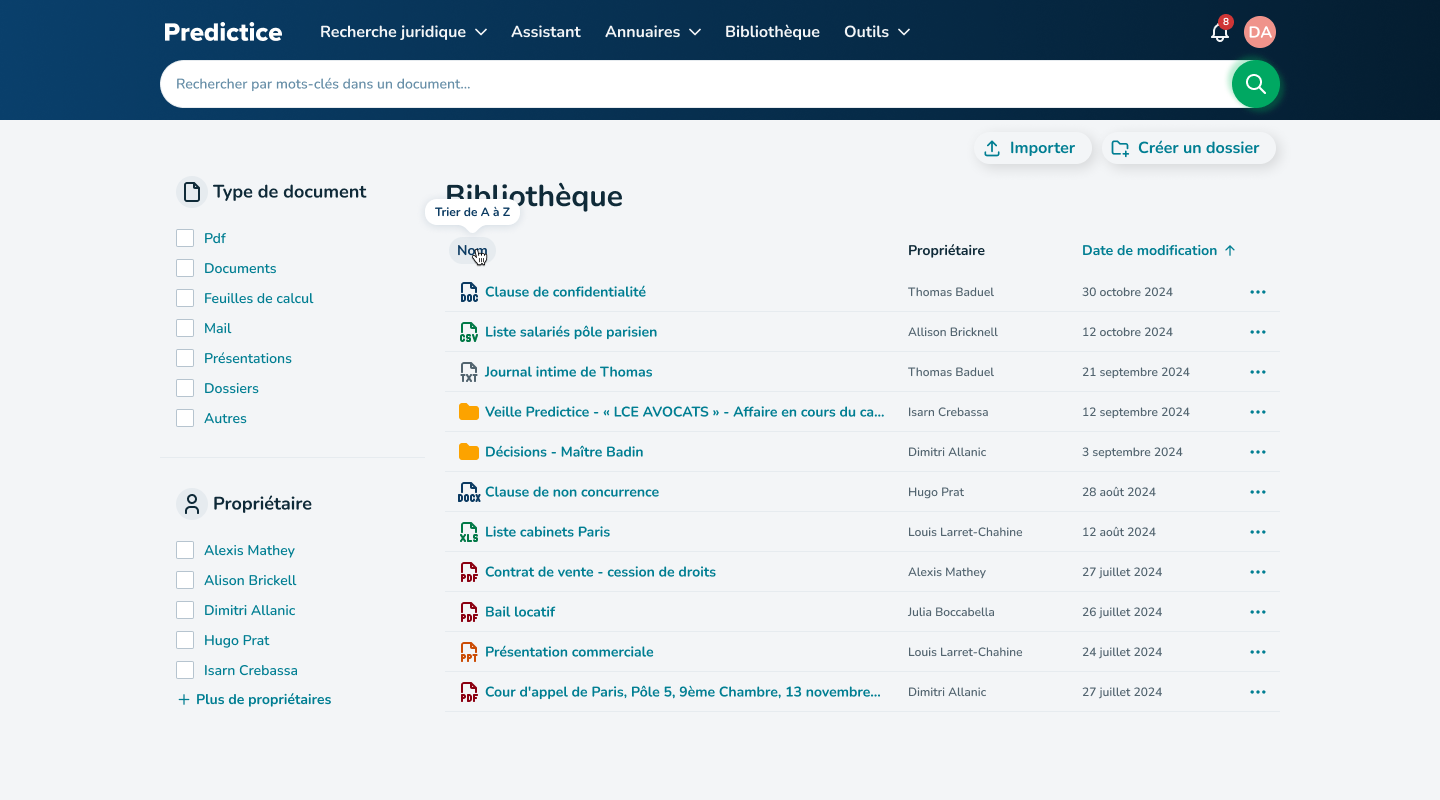Click TXT icon of Journal intime de Thomas
The width and height of the screenshot is (1440, 800).
469,372
